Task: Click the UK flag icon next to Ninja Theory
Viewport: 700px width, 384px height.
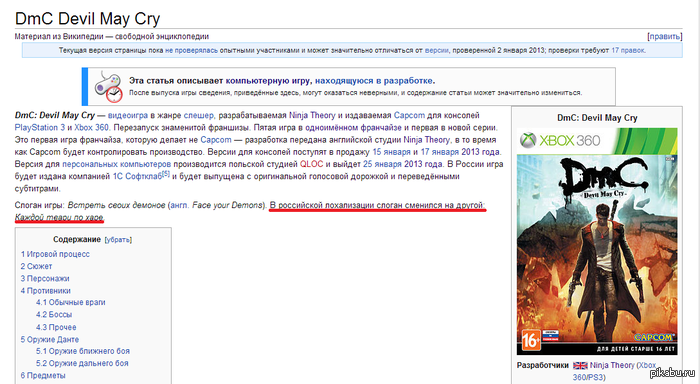Action: [x=580, y=365]
